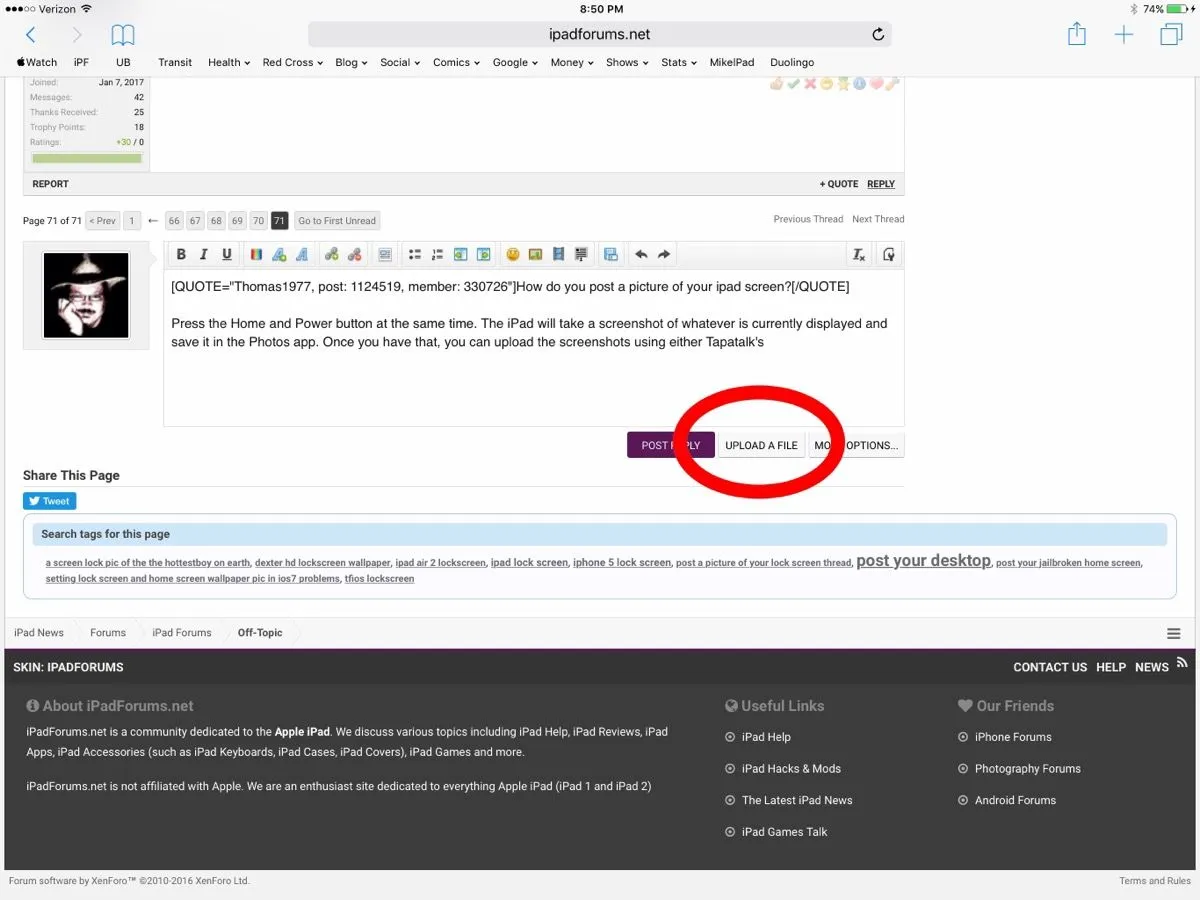This screenshot has width=1200, height=900.
Task: Click inside the reply message text area
Action: coord(533,385)
